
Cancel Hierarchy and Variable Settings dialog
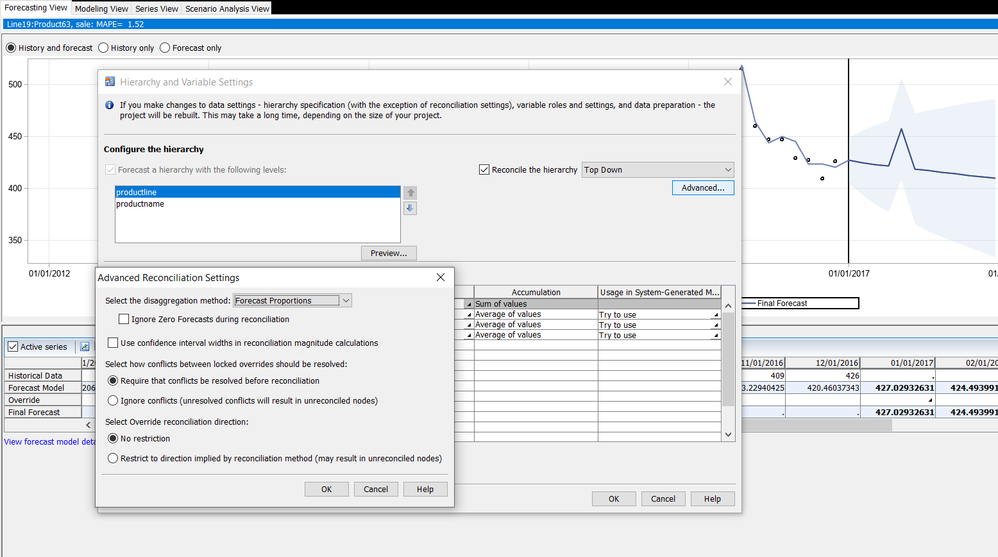point(663,498)
